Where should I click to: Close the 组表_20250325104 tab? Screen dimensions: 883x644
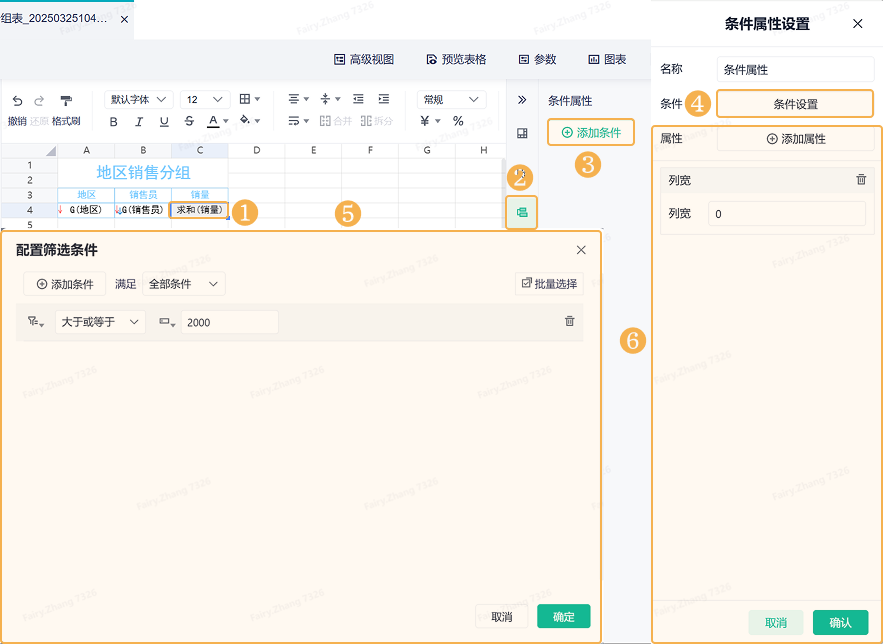pyautogui.click(x=124, y=19)
